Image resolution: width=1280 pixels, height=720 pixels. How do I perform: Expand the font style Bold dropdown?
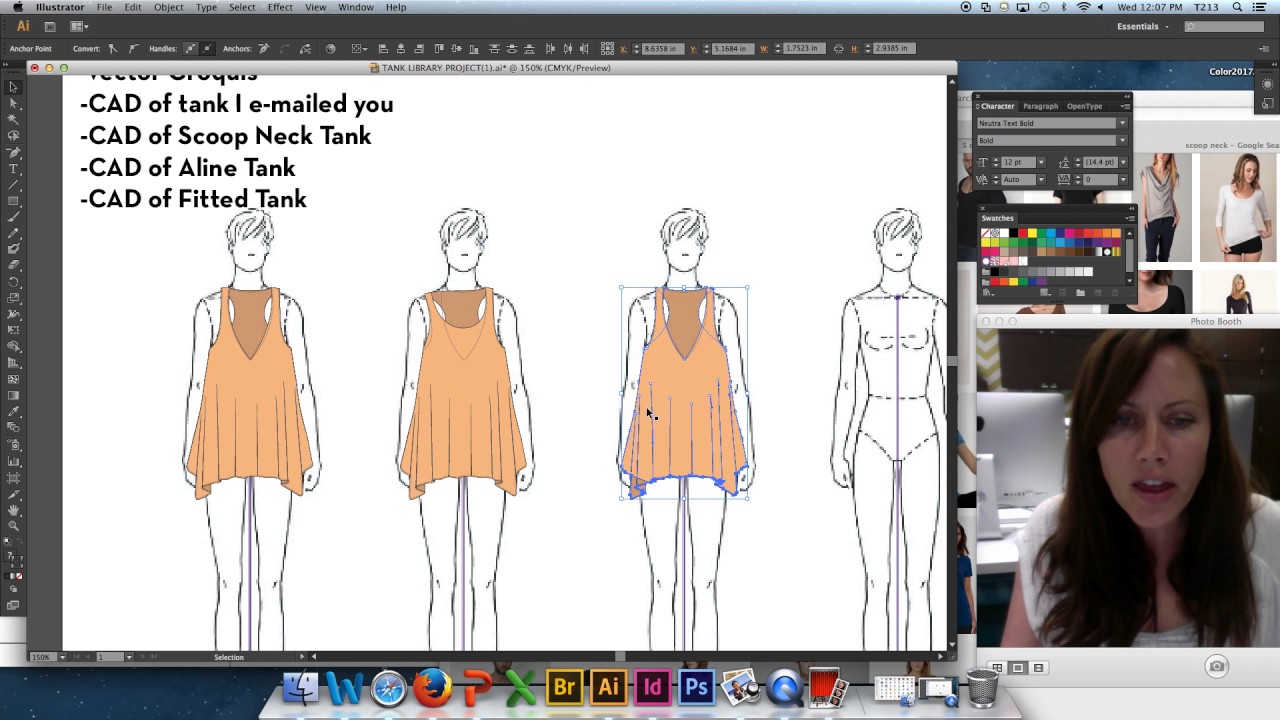[x=1121, y=141]
